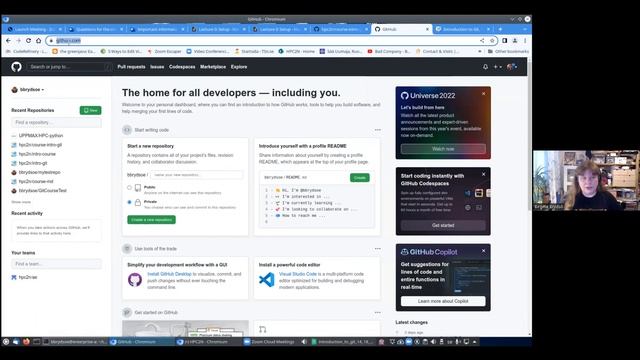640x360 pixels.
Task: Expand the bbrydsoe account switcher dropdown
Action: (x=28, y=89)
